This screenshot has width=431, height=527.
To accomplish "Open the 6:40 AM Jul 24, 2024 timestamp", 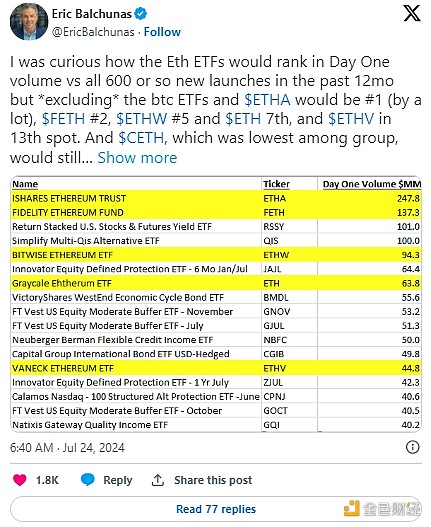I will 67,448.
